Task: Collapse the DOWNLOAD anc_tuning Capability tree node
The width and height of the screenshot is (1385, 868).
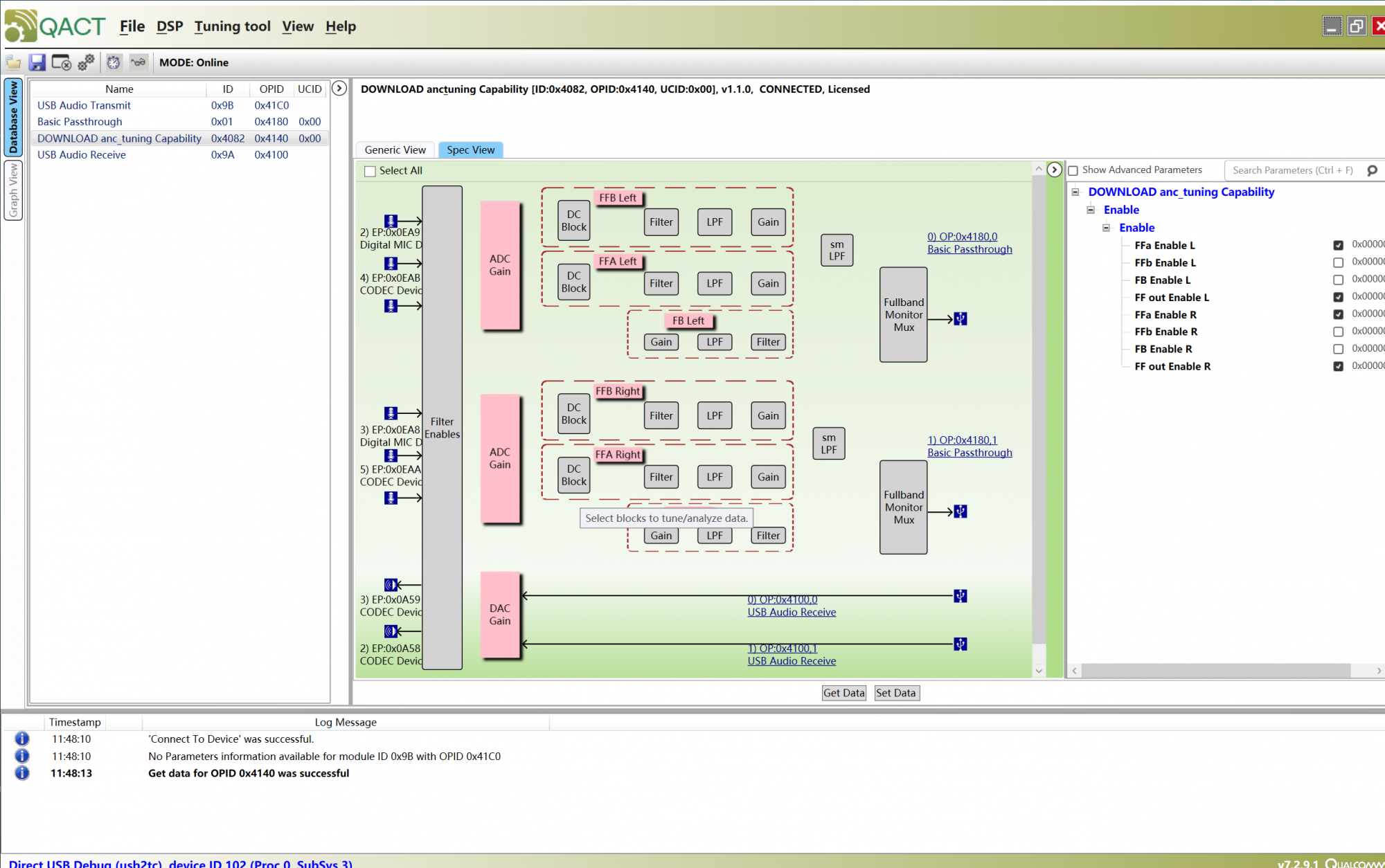Action: click(1075, 192)
